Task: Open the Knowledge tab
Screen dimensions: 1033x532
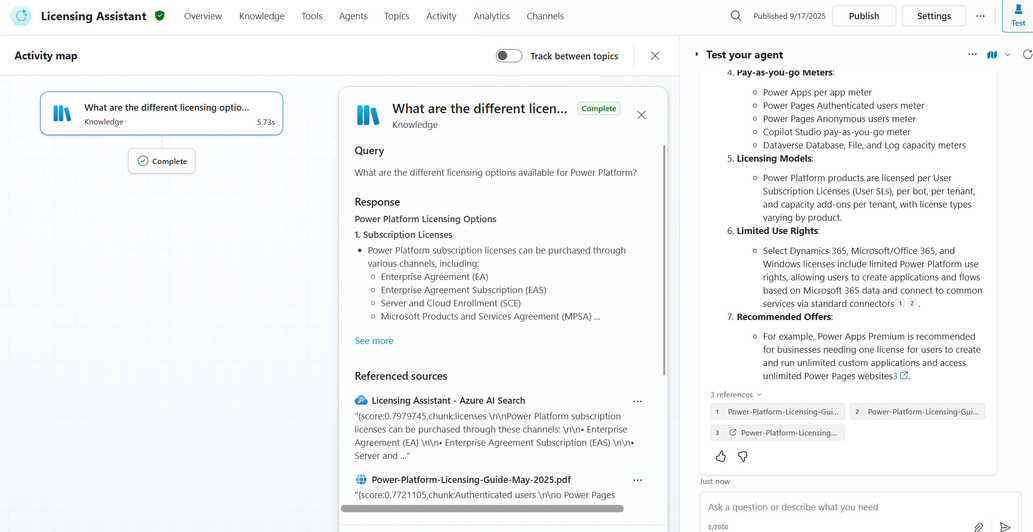Action: (x=262, y=16)
